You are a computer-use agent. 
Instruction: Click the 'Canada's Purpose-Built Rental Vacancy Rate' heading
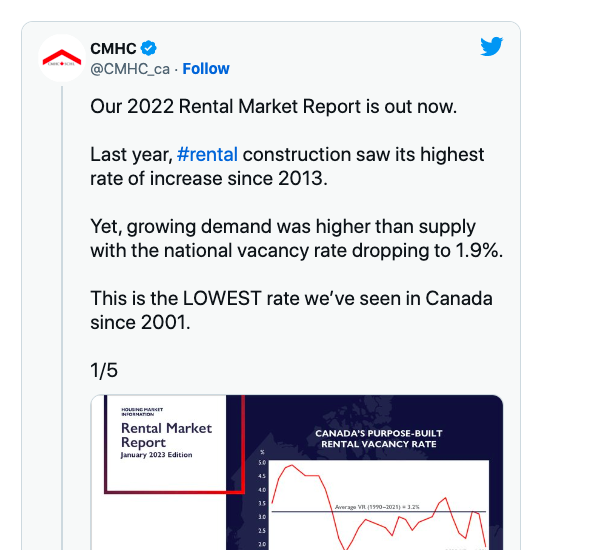379,439
